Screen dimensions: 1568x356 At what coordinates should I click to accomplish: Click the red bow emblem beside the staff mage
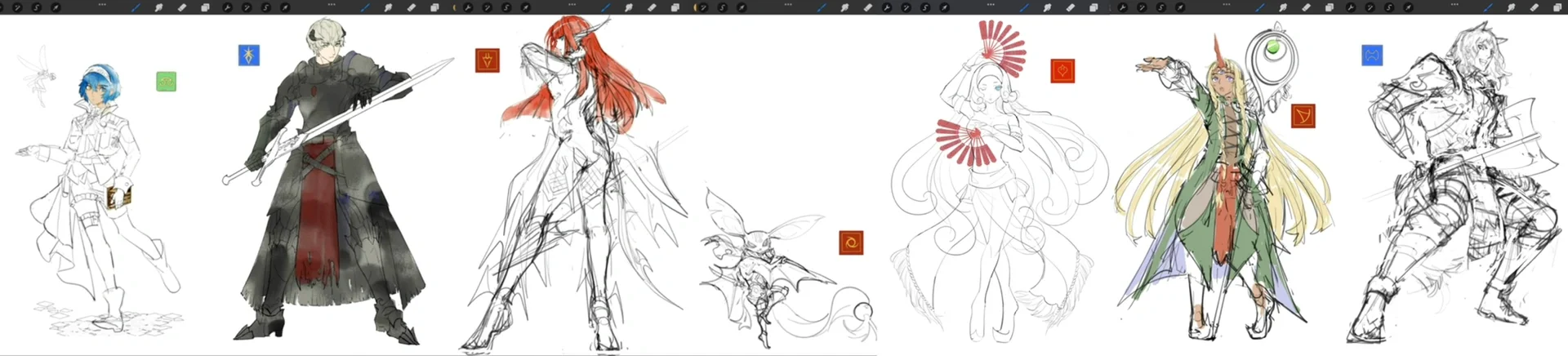1303,116
